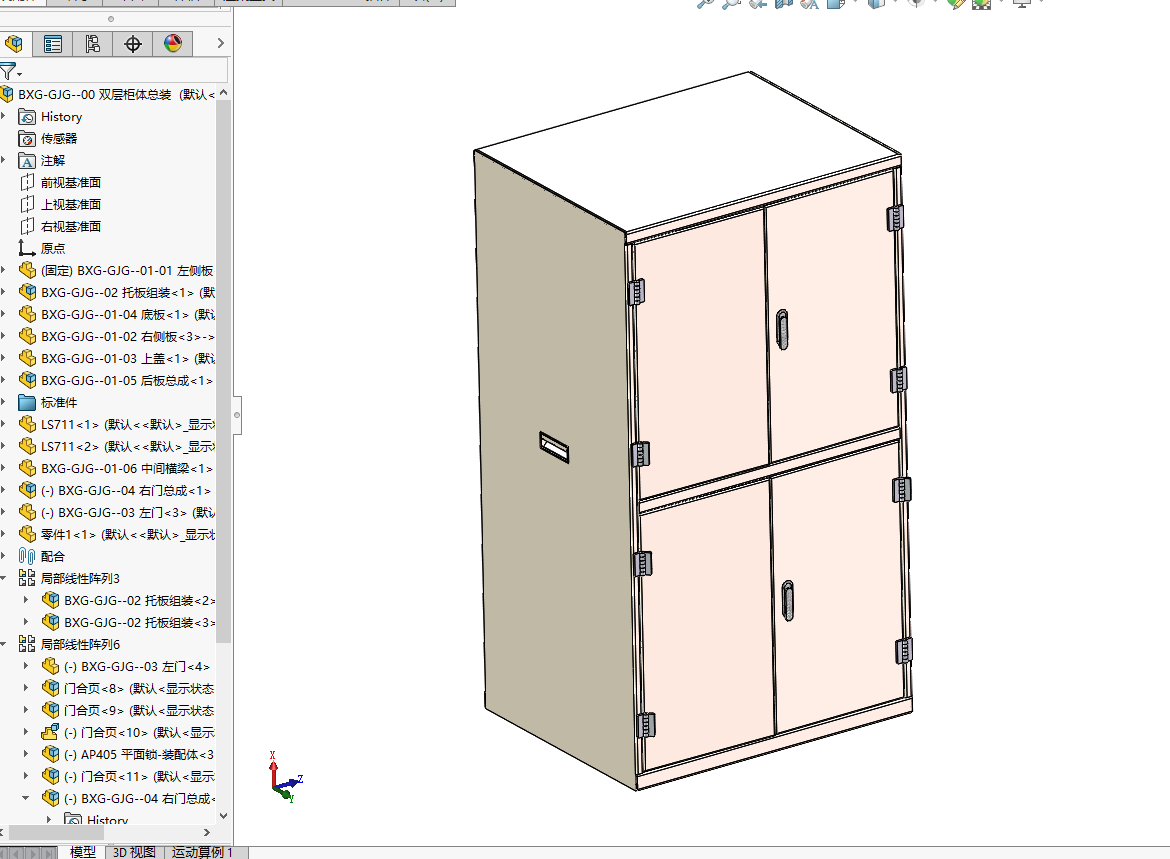The height and width of the screenshot is (859, 1170).
Task: Select the 局部线性阵列6 pattern icon
Action: [27, 643]
